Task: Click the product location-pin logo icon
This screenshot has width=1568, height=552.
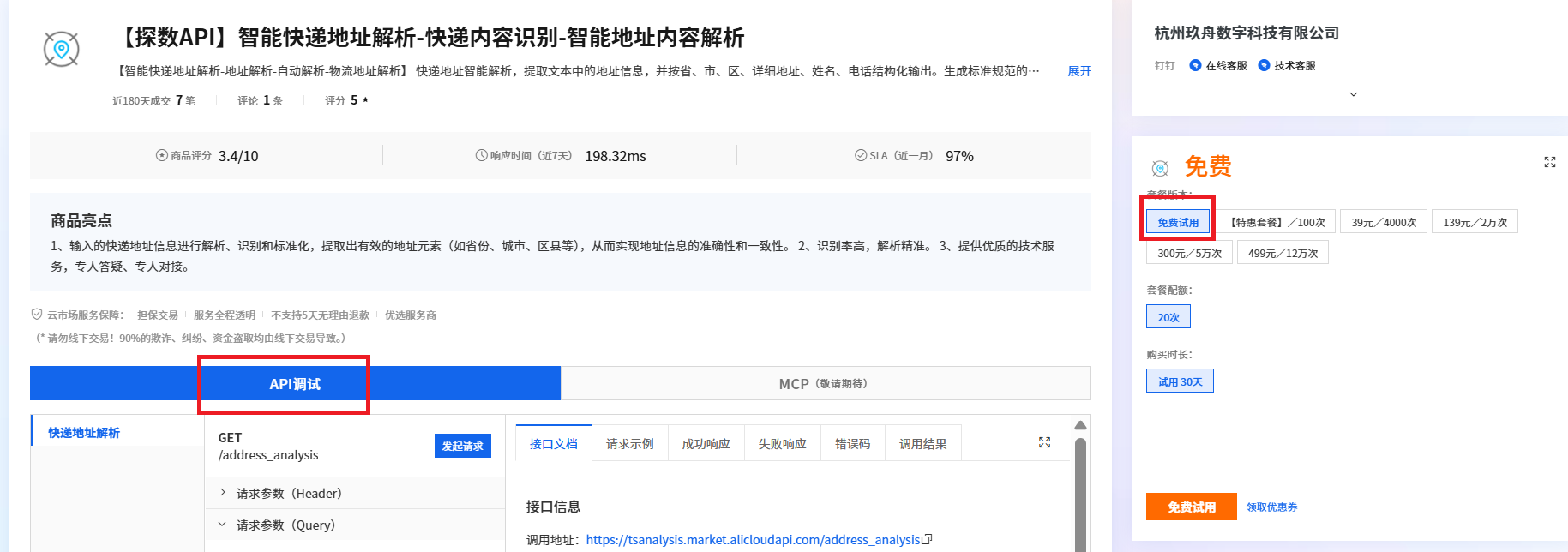Action: (x=62, y=49)
